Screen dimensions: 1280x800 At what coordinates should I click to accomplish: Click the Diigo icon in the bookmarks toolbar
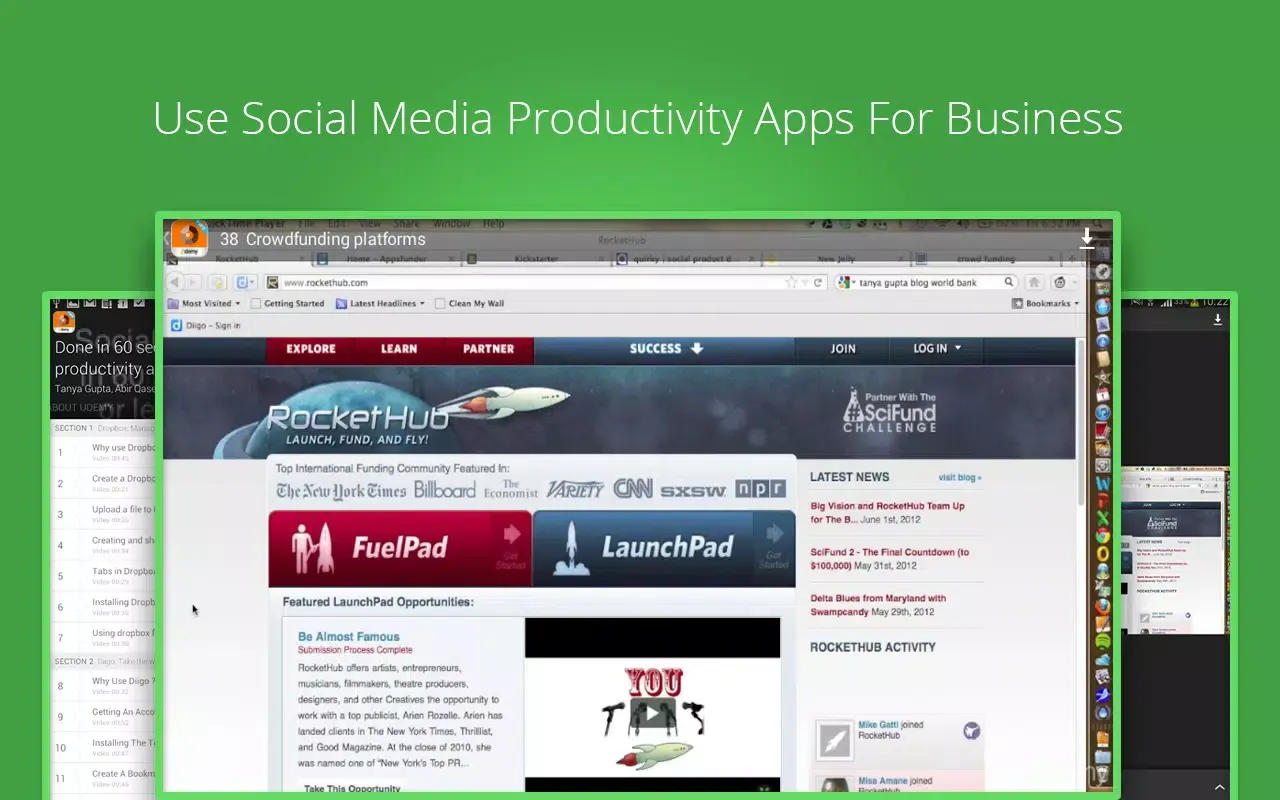(x=176, y=325)
